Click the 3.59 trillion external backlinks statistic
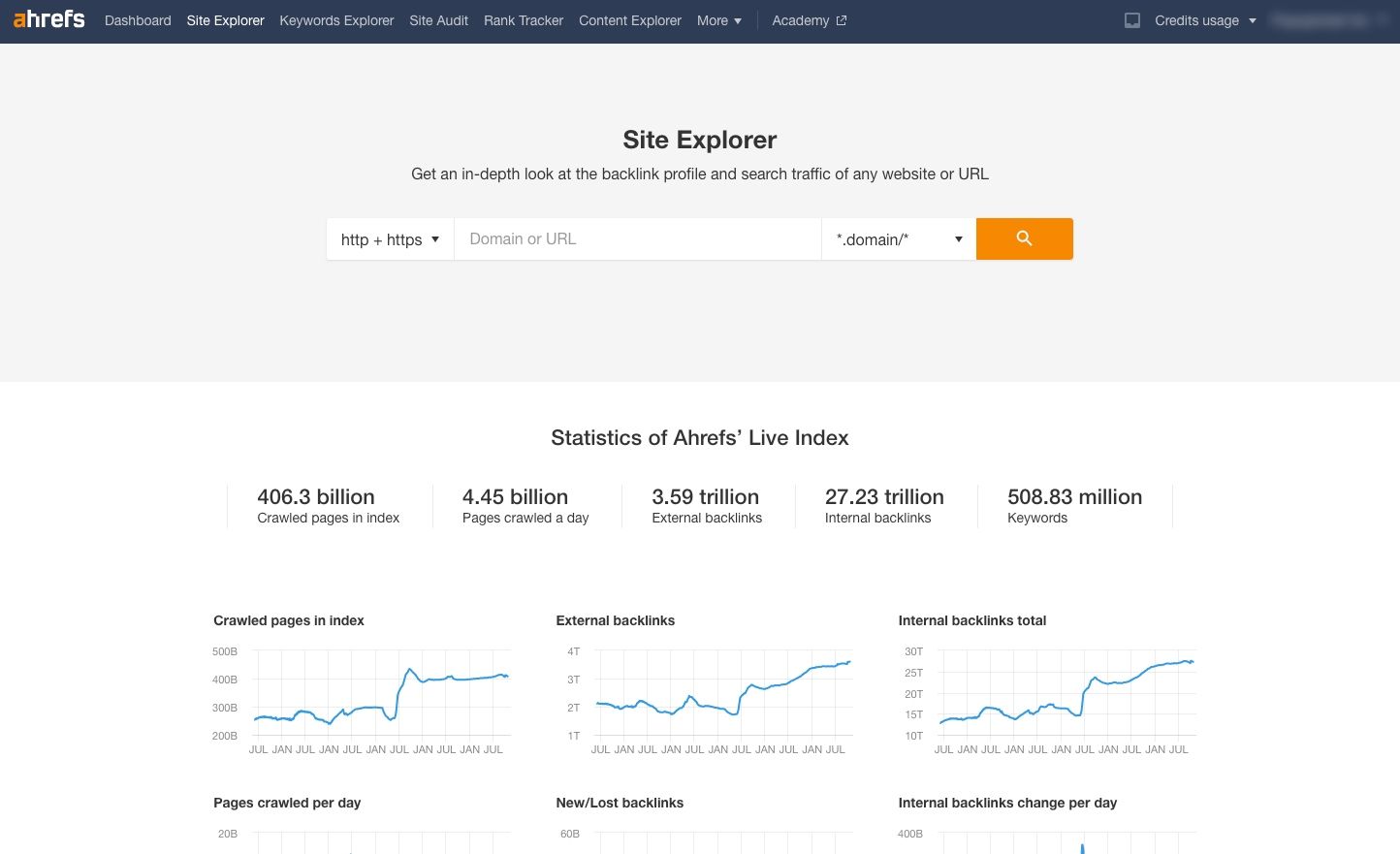This screenshot has height=854, width=1400. [x=707, y=506]
